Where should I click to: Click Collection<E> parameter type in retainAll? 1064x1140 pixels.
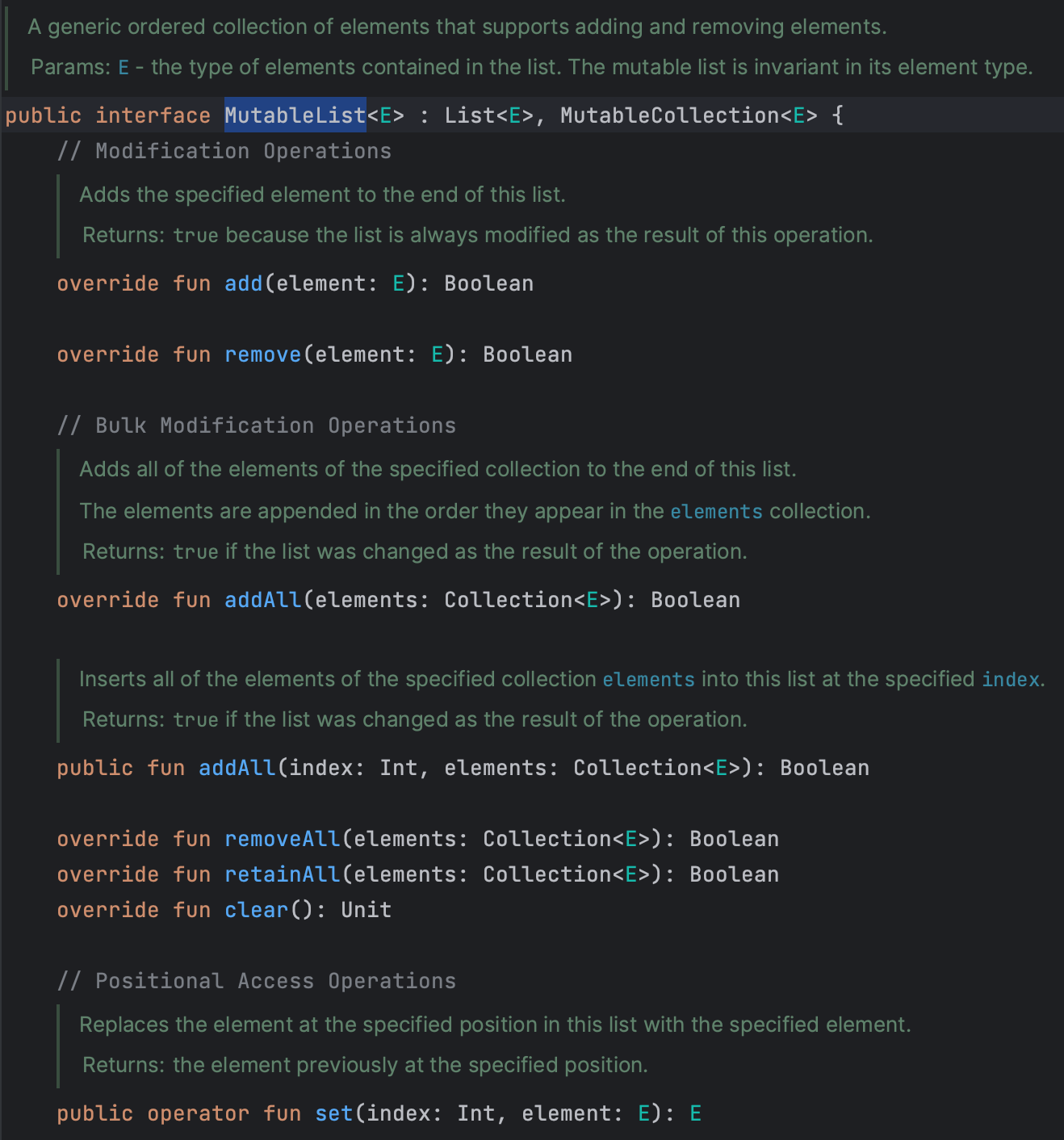[567, 874]
